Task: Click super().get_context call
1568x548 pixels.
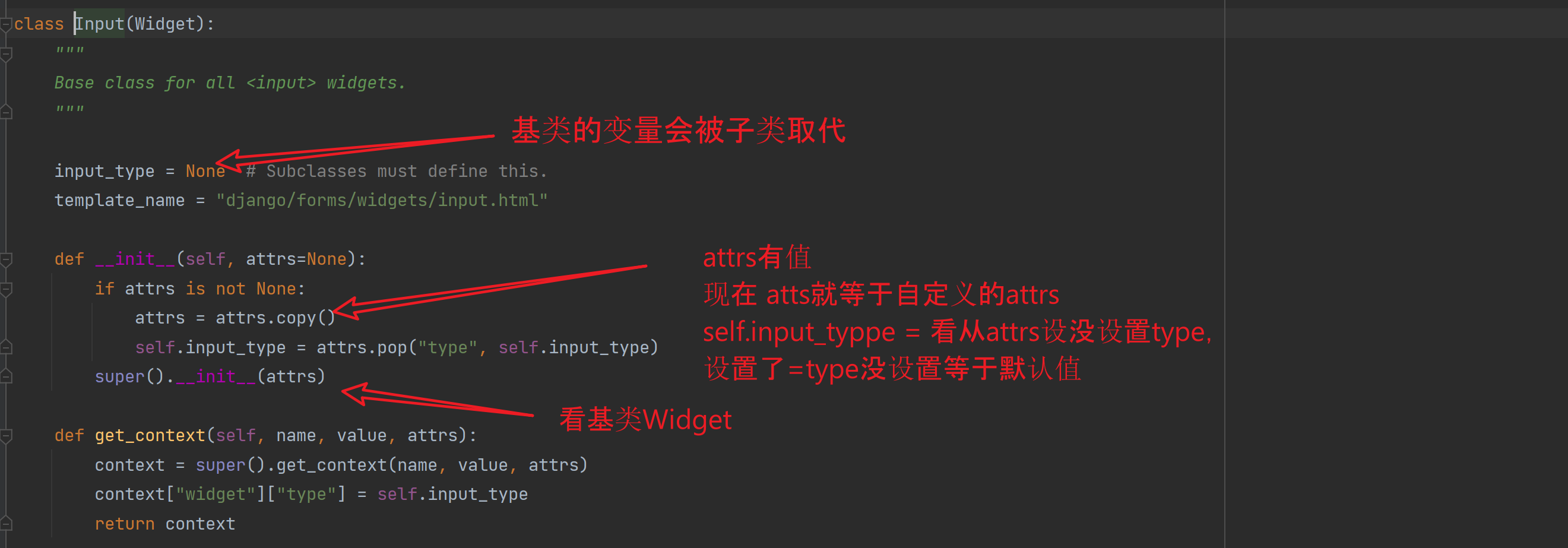Action: pos(291,465)
